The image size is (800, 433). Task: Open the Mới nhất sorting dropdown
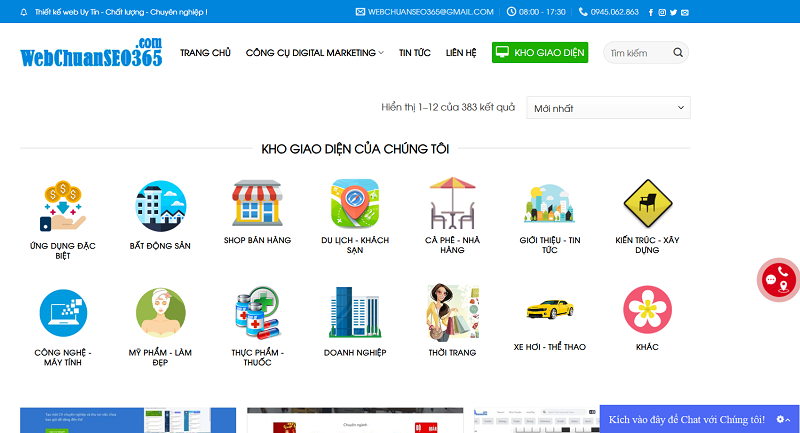coord(608,108)
